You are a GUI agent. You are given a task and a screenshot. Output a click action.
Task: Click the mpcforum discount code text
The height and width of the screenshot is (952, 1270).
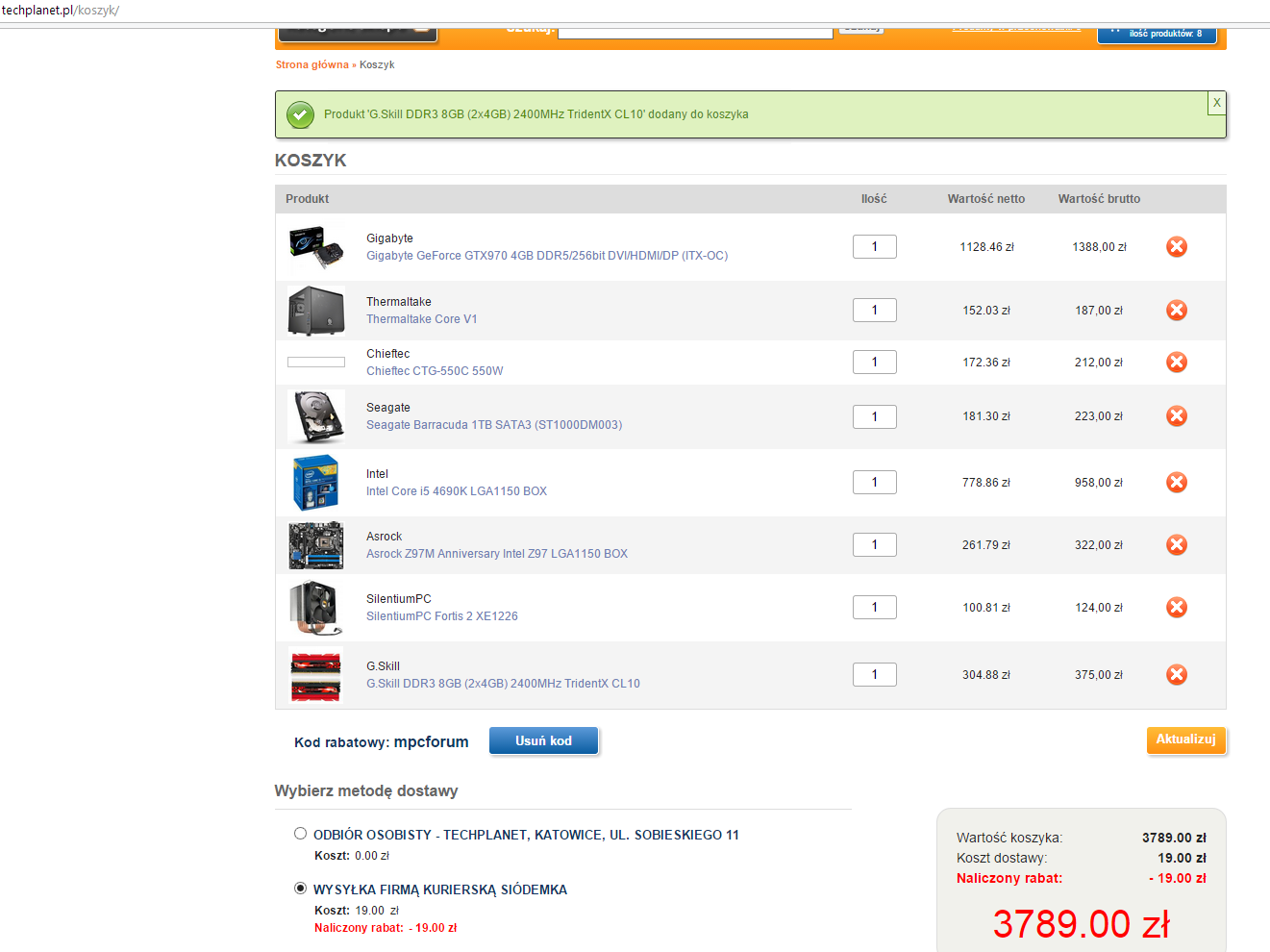(432, 741)
